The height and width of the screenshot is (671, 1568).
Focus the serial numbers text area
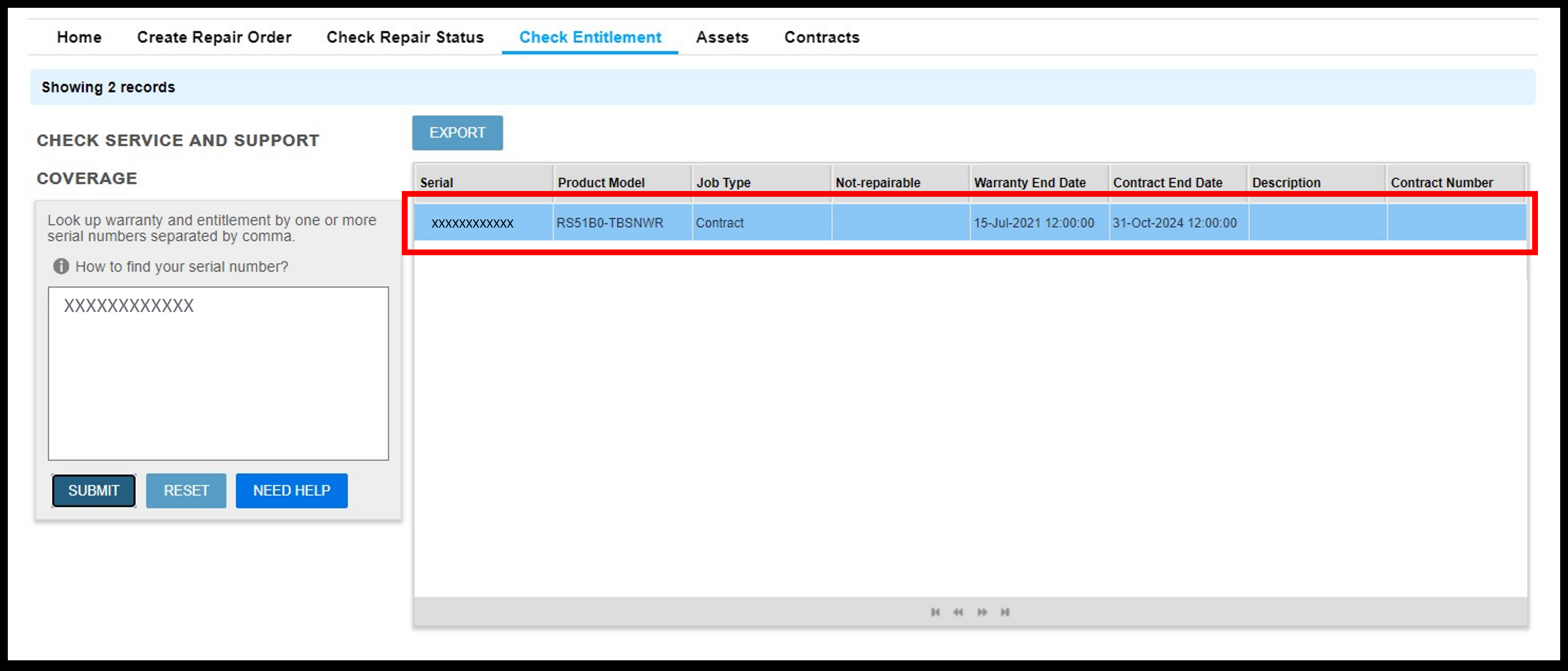click(219, 373)
